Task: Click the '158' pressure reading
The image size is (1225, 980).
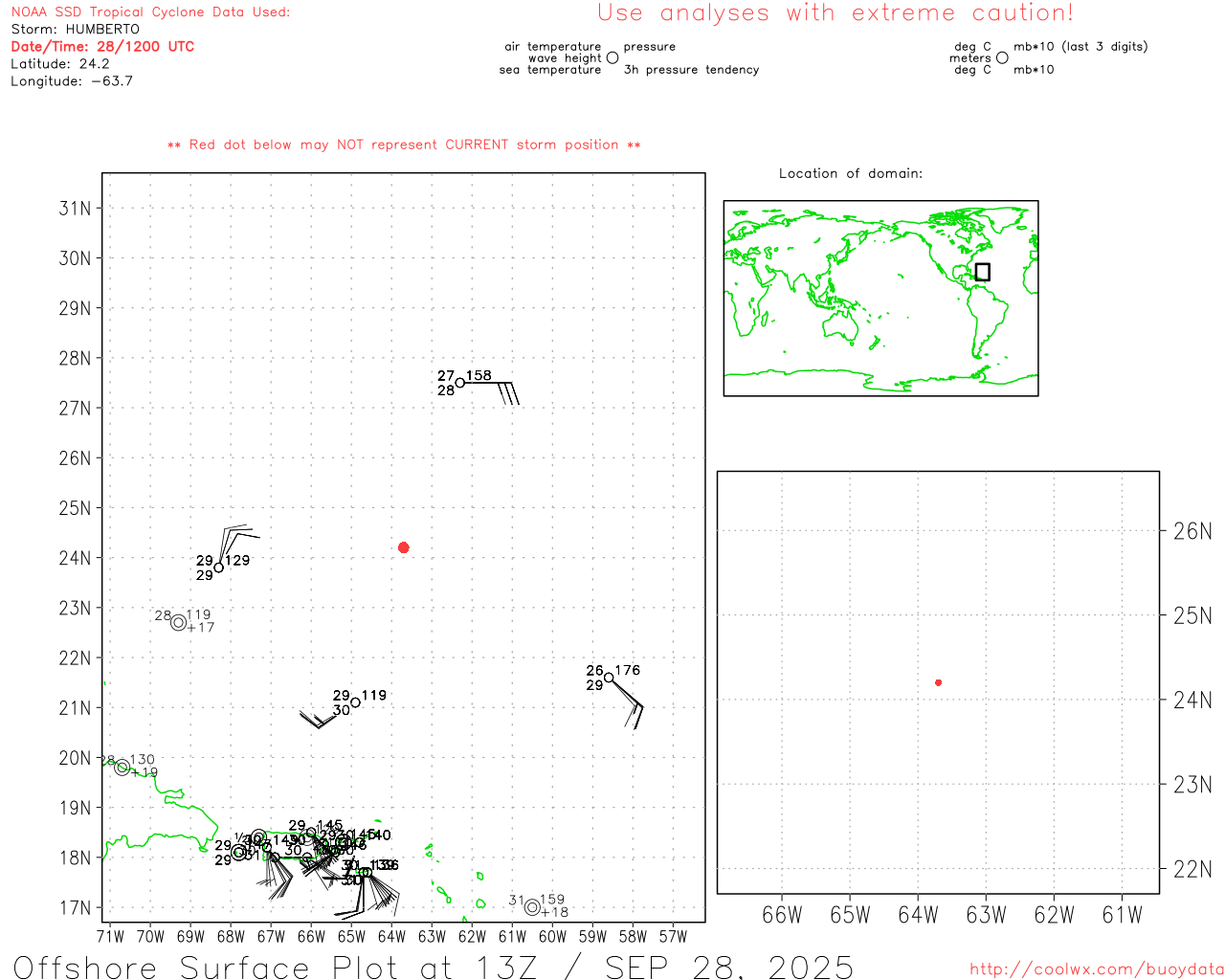Action: click(x=479, y=376)
